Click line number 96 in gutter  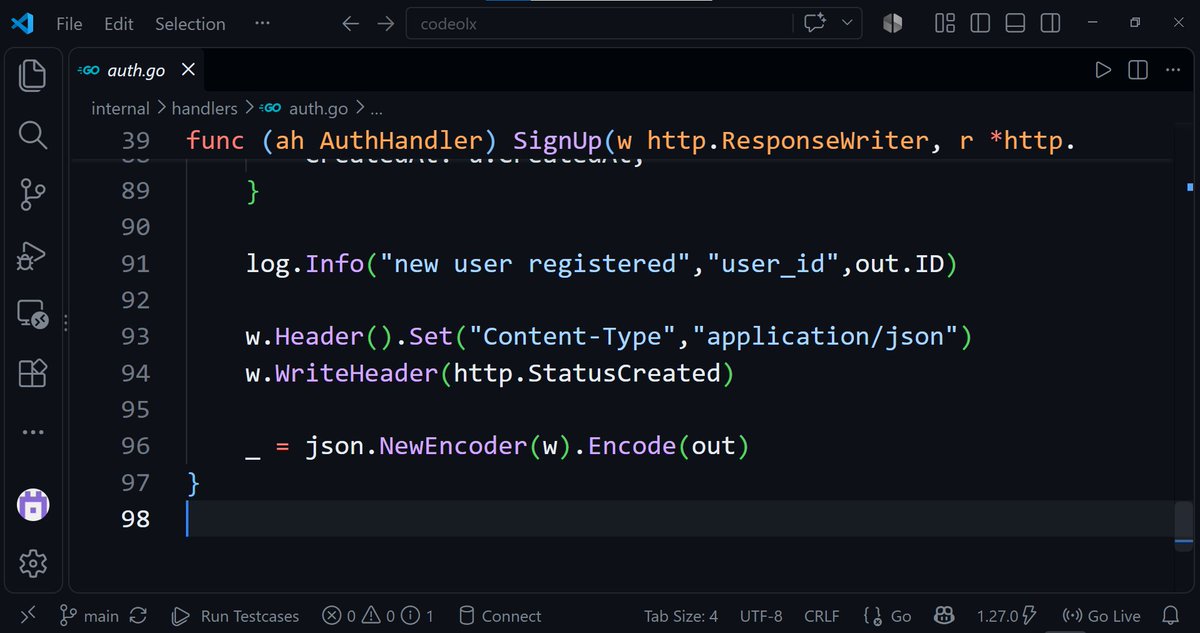click(x=135, y=446)
